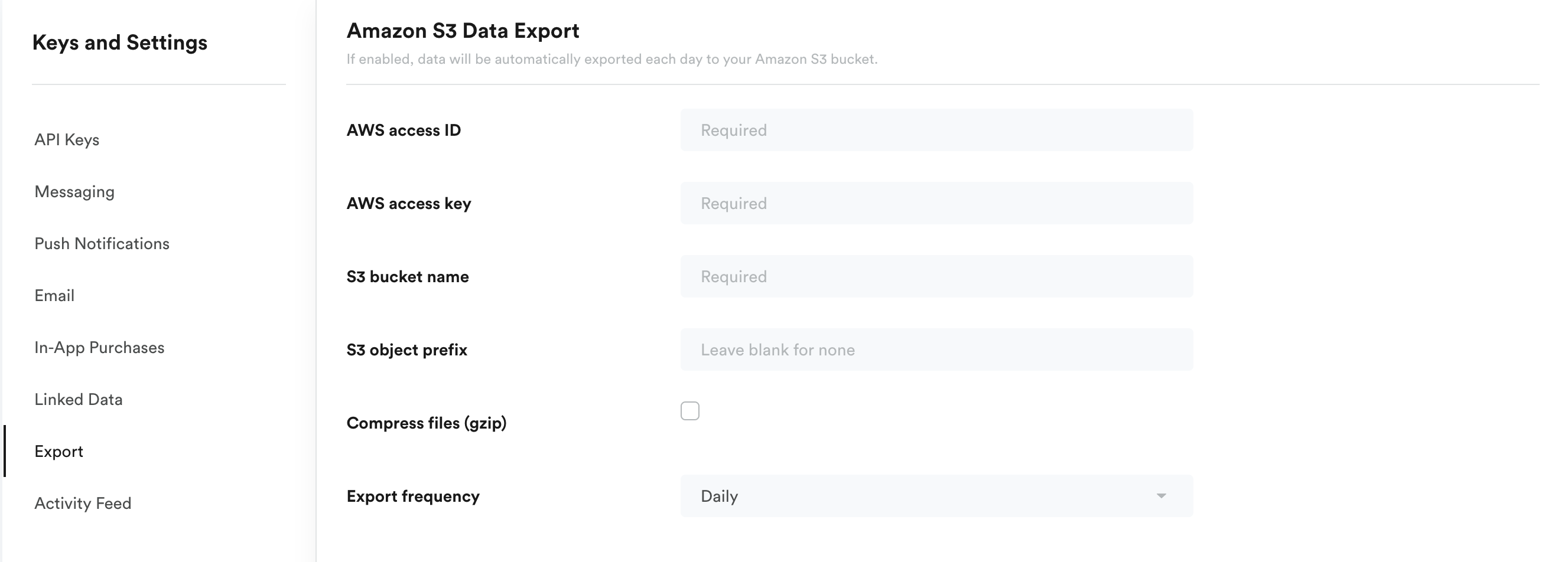Click the "Compress files (gzip)" label

(426, 423)
